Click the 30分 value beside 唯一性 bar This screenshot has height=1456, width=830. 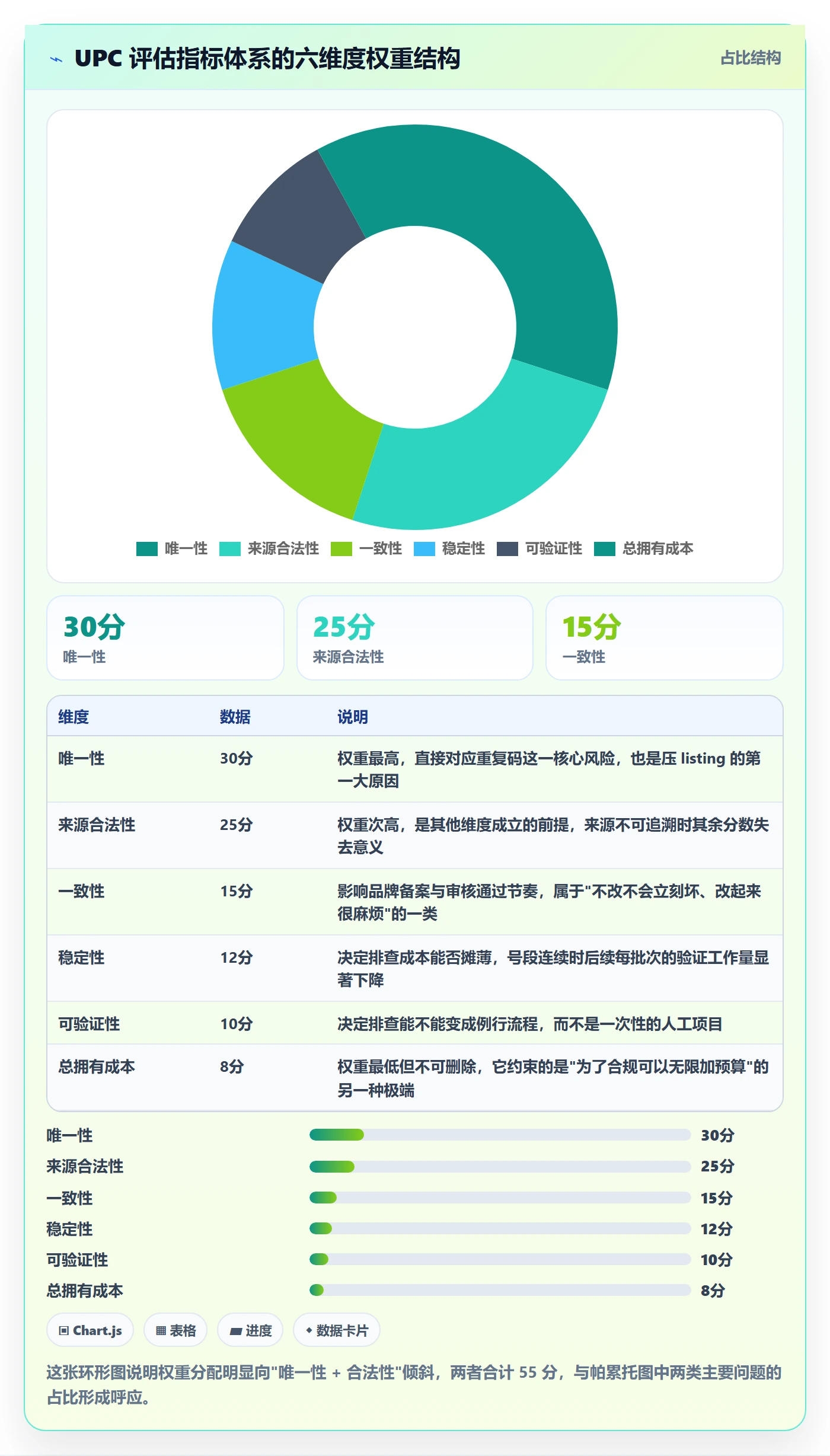point(717,1135)
